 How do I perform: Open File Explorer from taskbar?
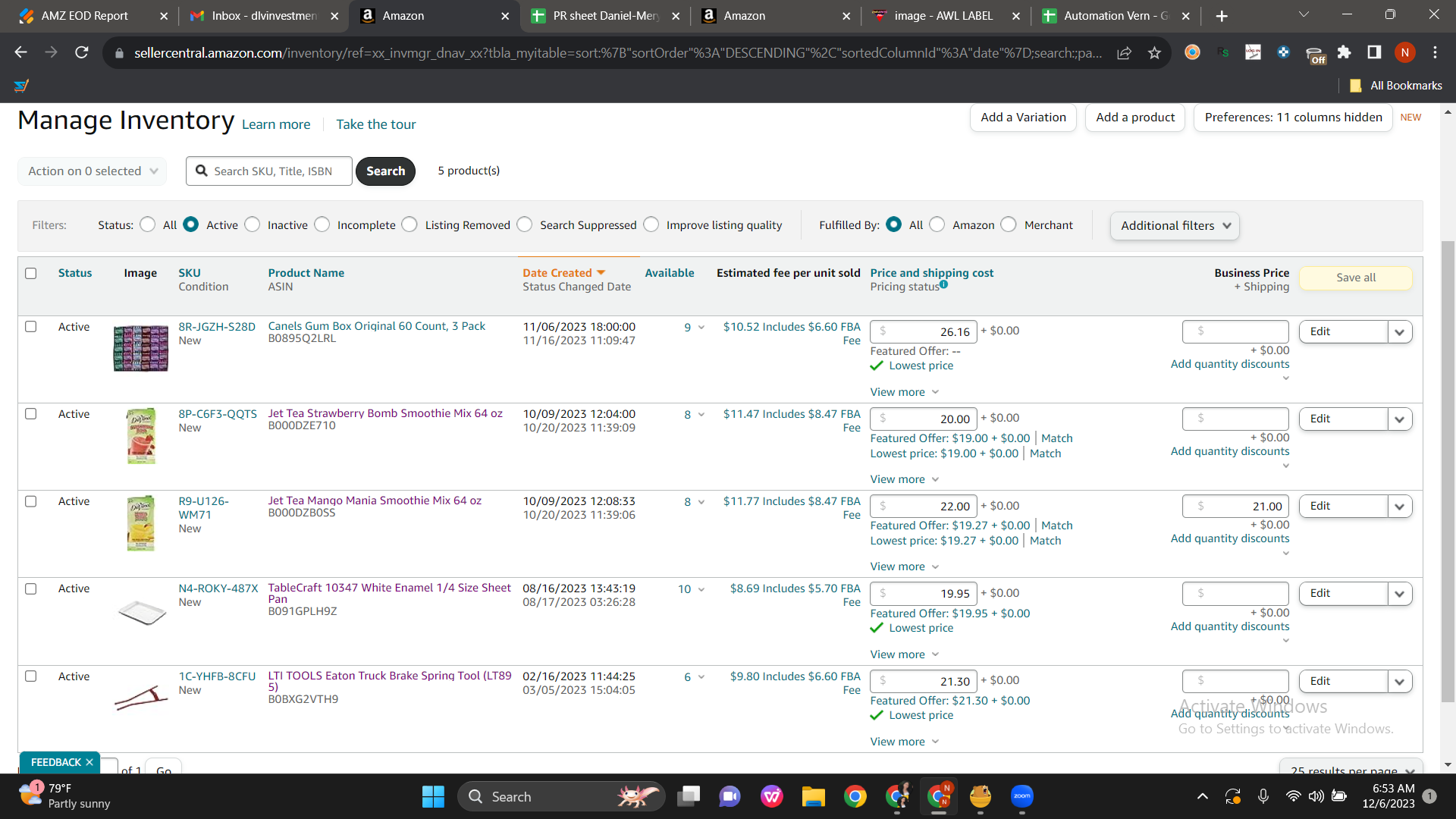pyautogui.click(x=814, y=796)
